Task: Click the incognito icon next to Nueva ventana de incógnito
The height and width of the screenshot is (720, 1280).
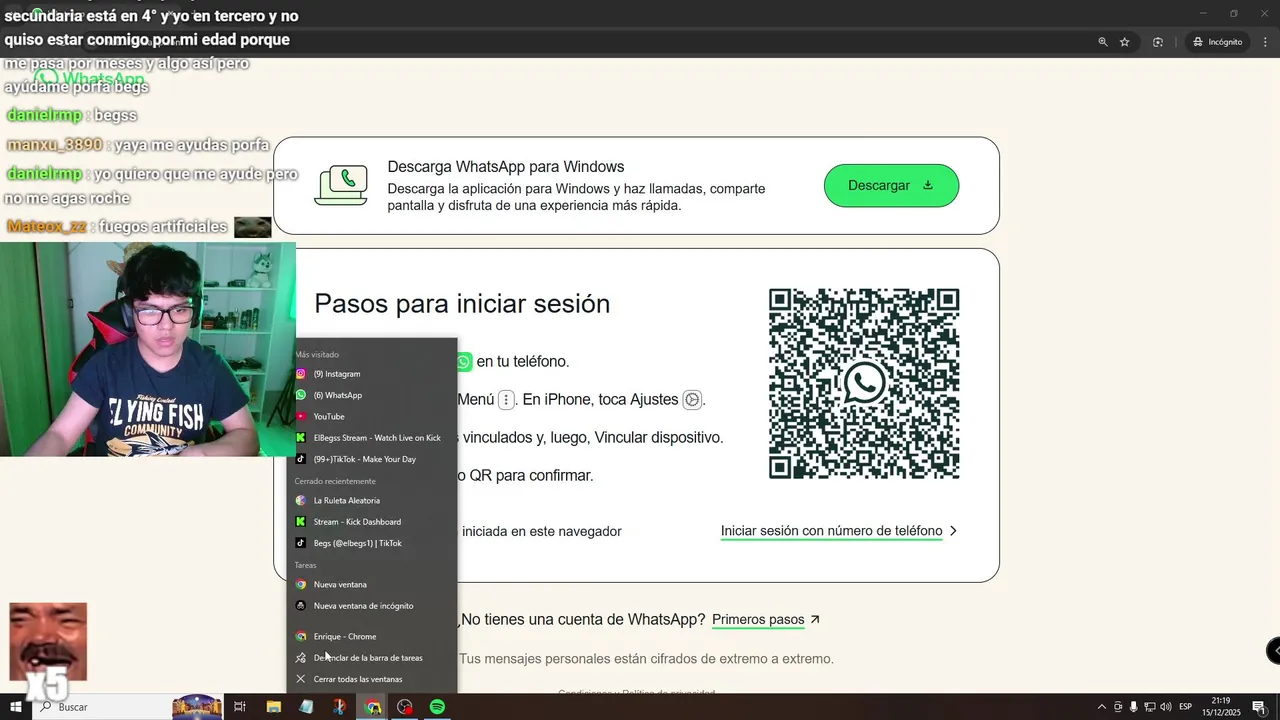Action: (x=300, y=606)
